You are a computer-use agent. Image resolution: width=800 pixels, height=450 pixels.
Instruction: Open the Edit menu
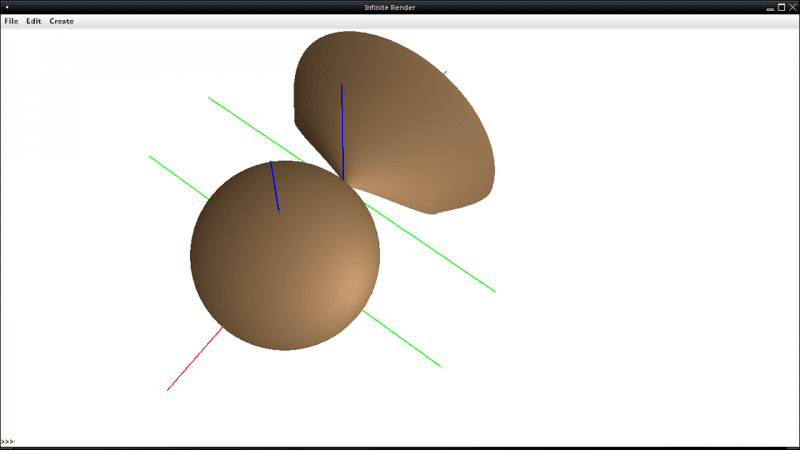pyautogui.click(x=34, y=21)
